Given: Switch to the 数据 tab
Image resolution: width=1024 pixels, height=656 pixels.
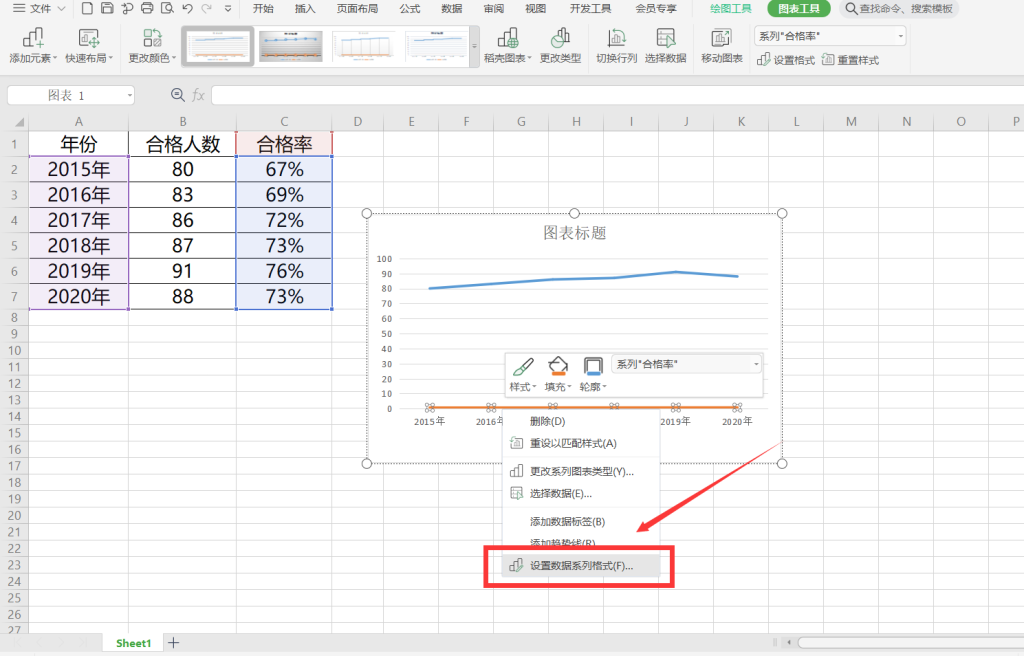Looking at the screenshot, I should [x=452, y=8].
